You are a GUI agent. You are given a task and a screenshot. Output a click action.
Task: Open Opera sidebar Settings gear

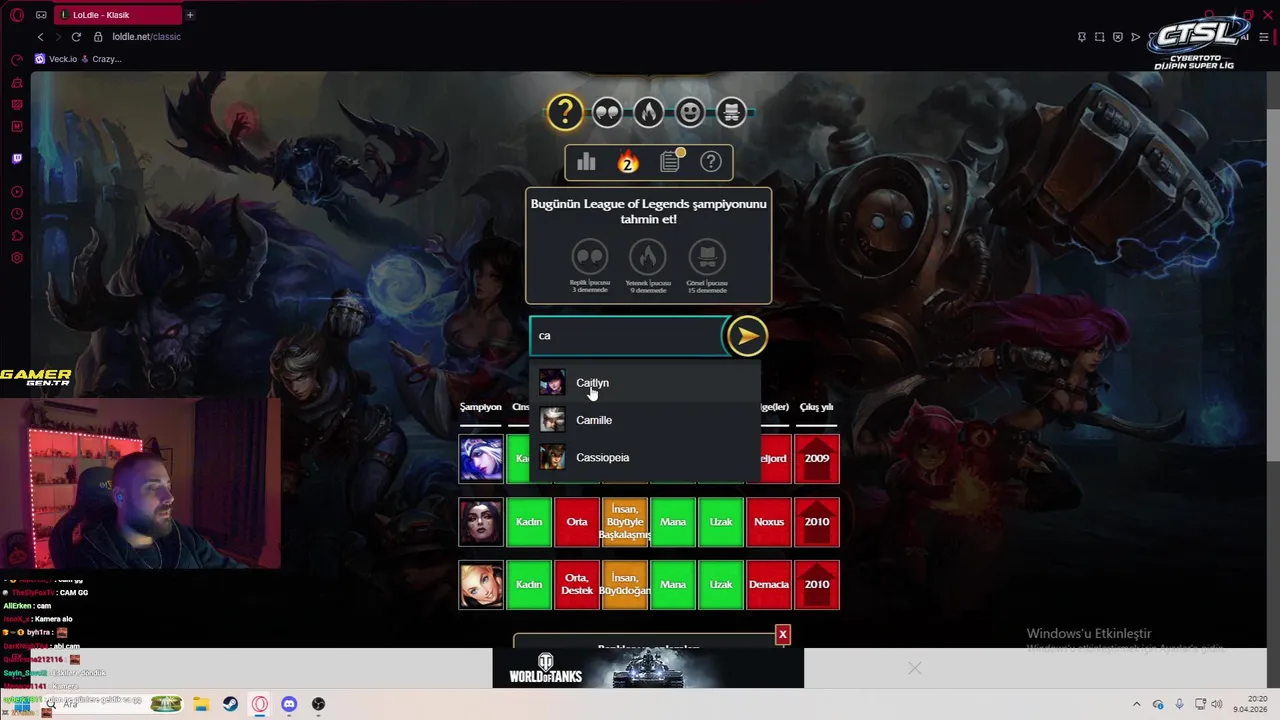click(x=17, y=258)
